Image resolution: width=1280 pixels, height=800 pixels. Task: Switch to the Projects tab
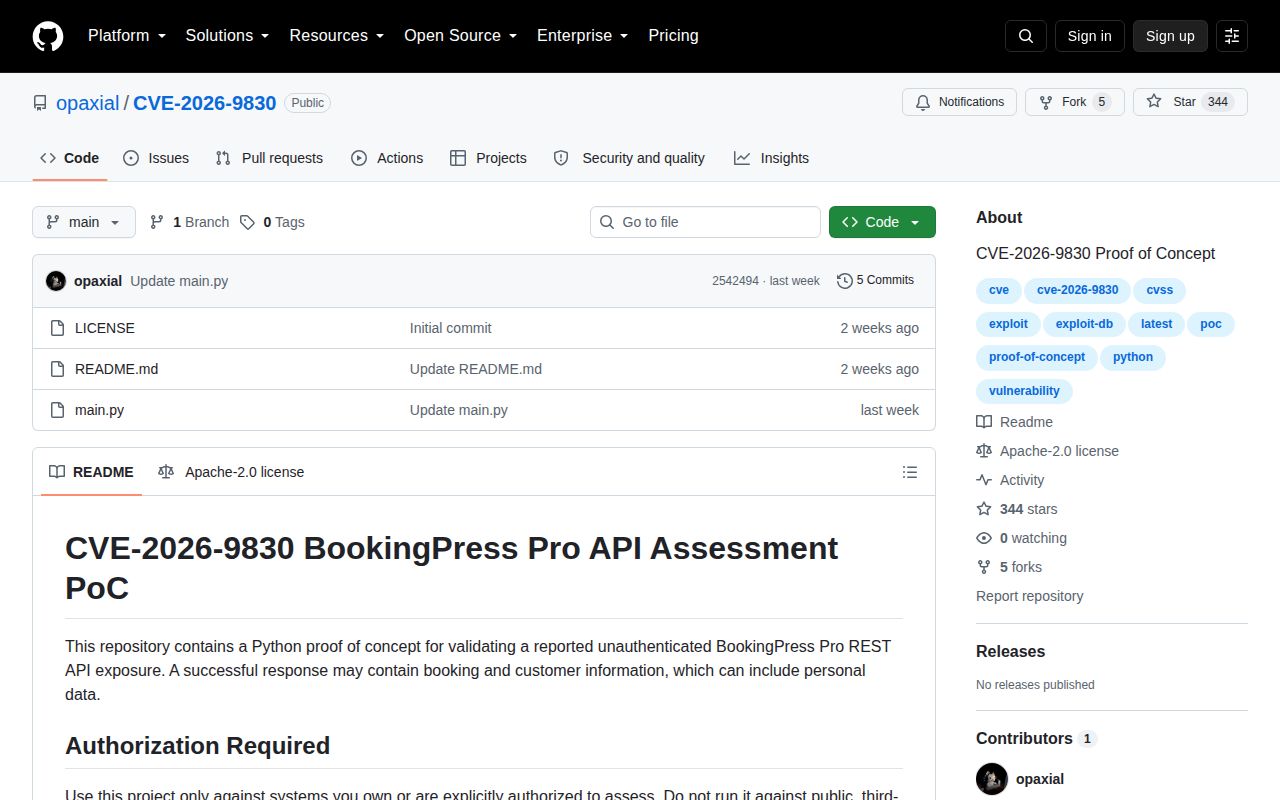click(x=488, y=158)
